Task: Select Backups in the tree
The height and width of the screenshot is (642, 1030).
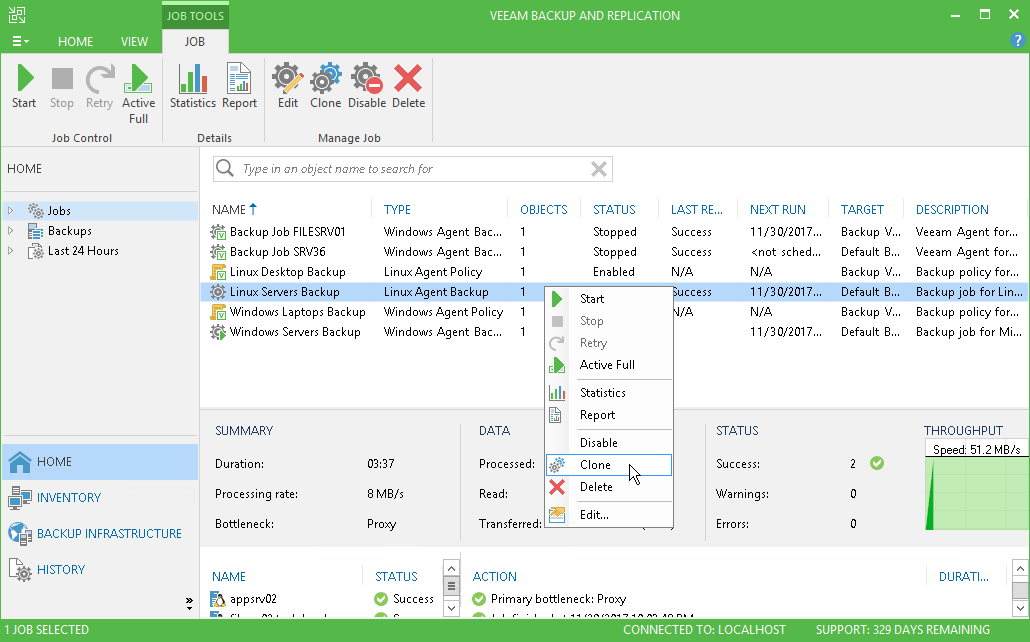Action: [70, 231]
